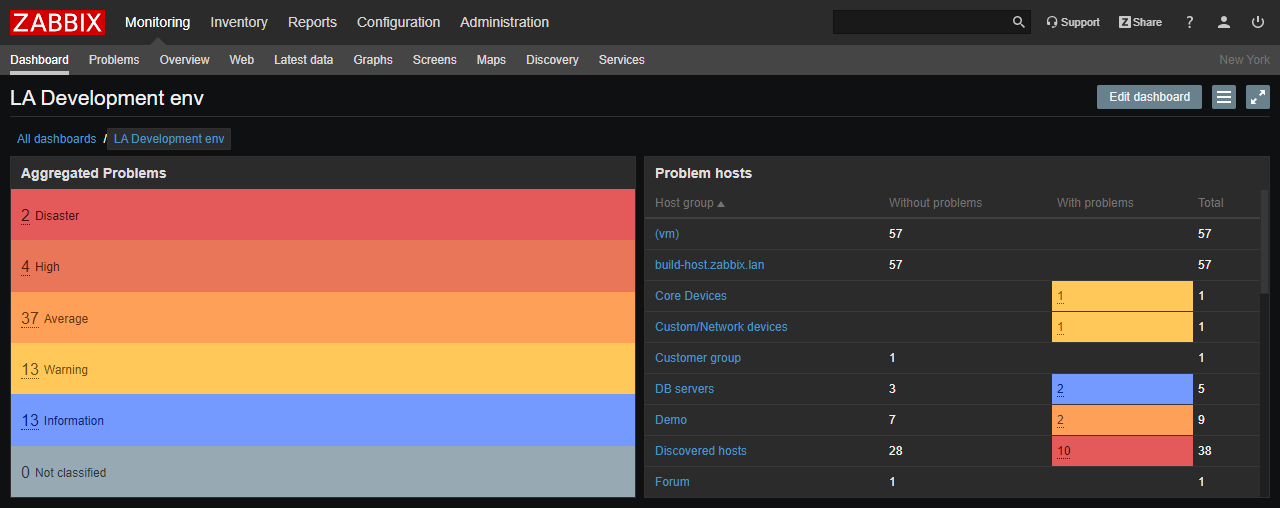This screenshot has height=508, width=1280.
Task: Click the search magnifier icon
Action: pyautogui.click(x=1018, y=22)
